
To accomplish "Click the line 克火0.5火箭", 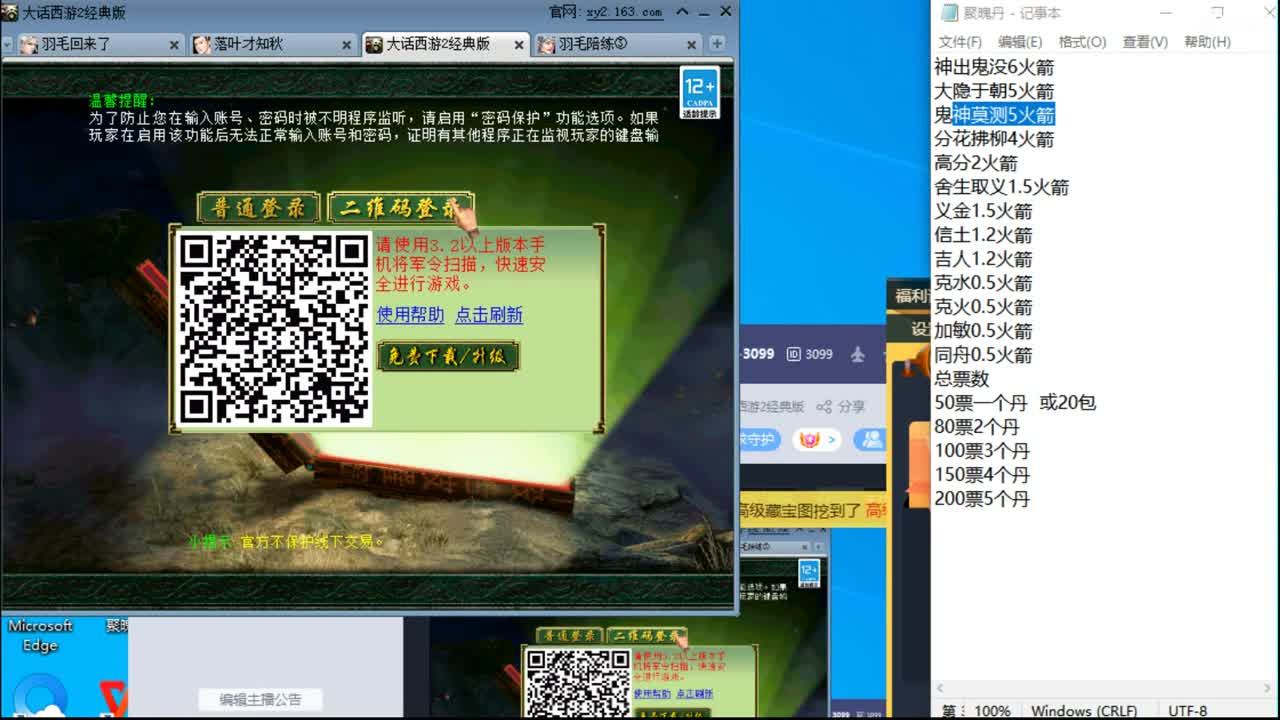I will point(983,307).
